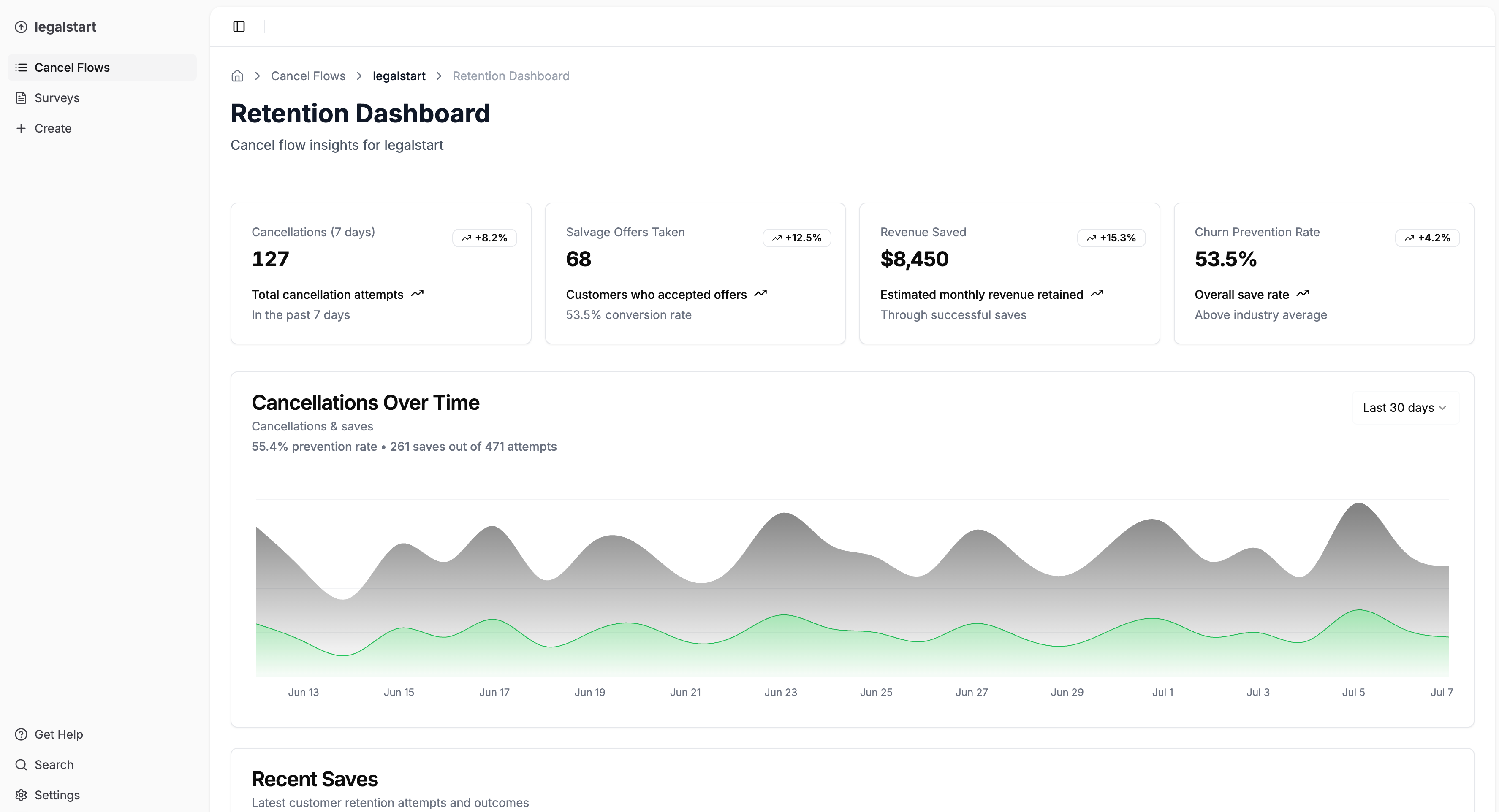This screenshot has height=812, width=1499.
Task: Open Cancel Flows in sidebar
Action: coord(72,68)
